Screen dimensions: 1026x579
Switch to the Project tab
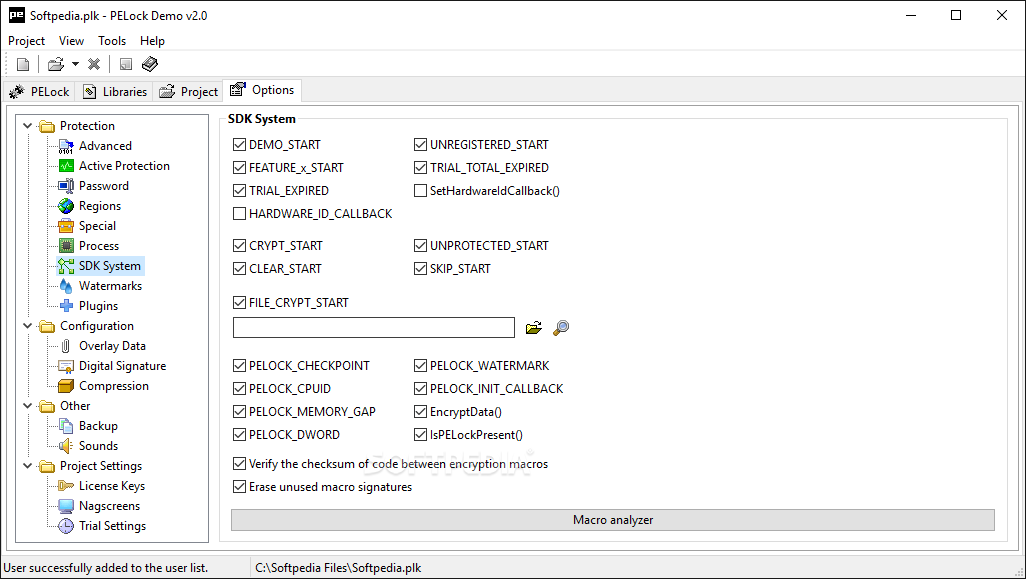188,92
